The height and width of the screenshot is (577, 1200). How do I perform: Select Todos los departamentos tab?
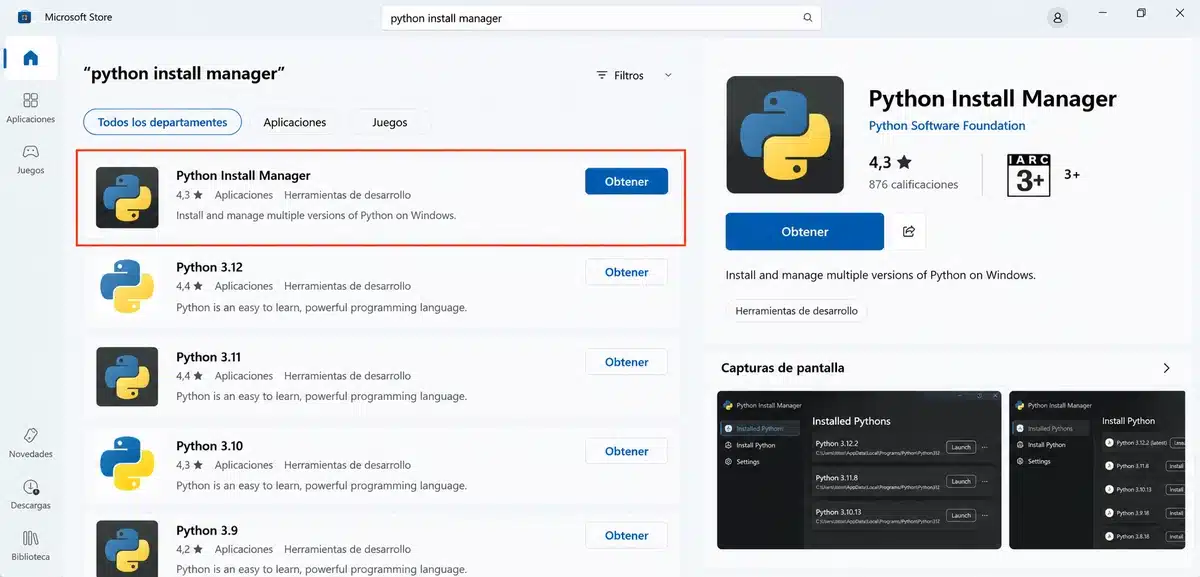click(162, 122)
